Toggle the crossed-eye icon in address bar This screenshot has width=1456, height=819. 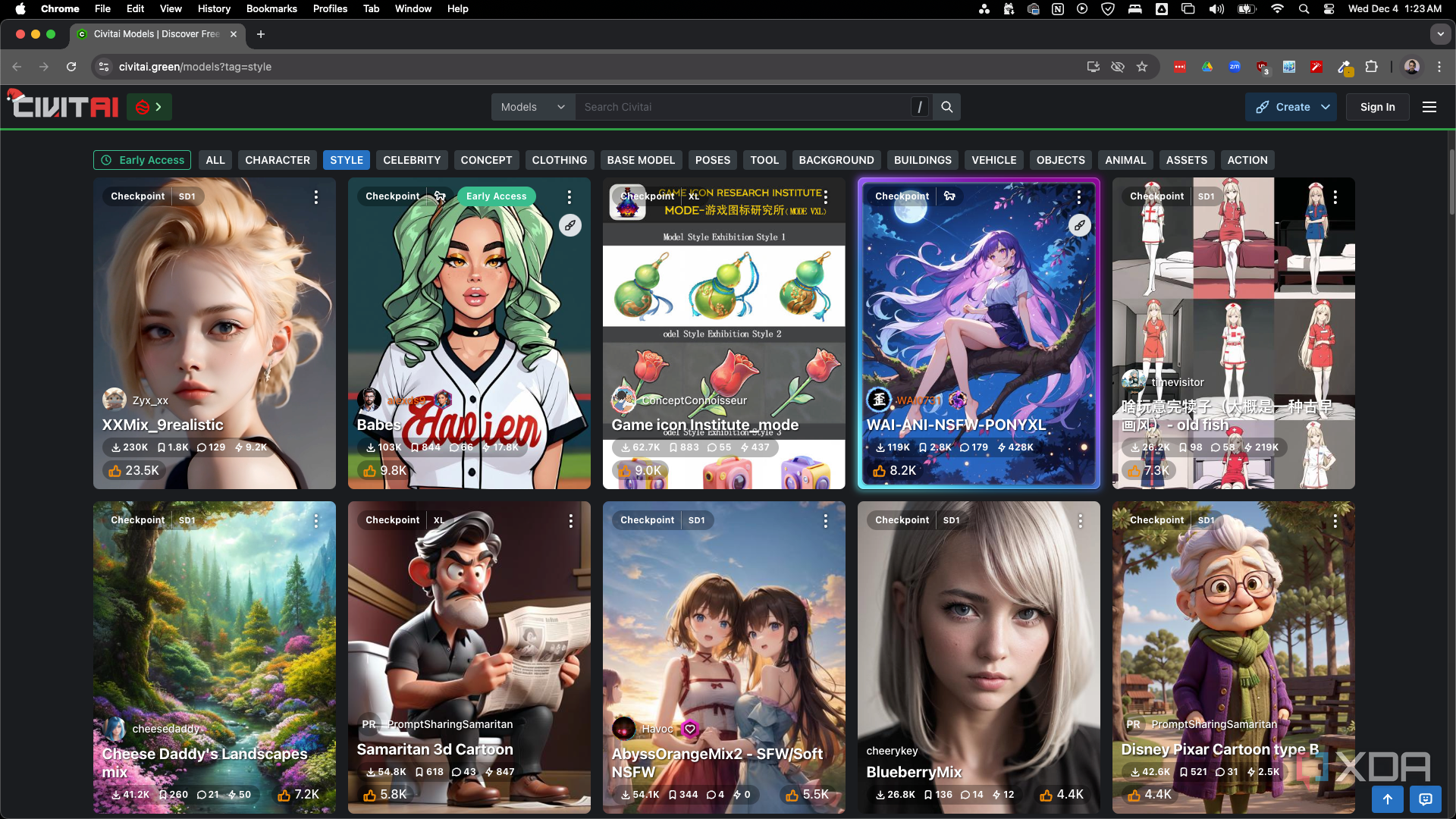1117,67
